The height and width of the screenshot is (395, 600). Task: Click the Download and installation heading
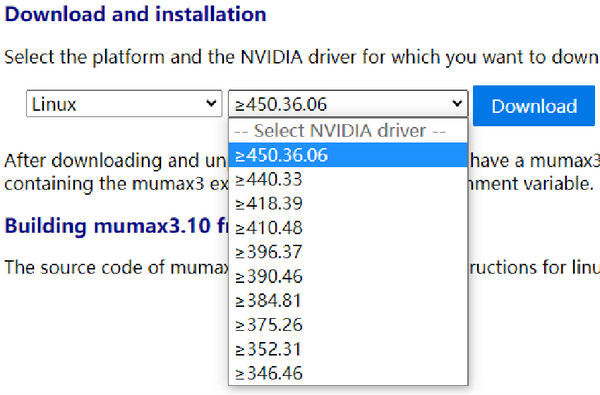point(135,15)
